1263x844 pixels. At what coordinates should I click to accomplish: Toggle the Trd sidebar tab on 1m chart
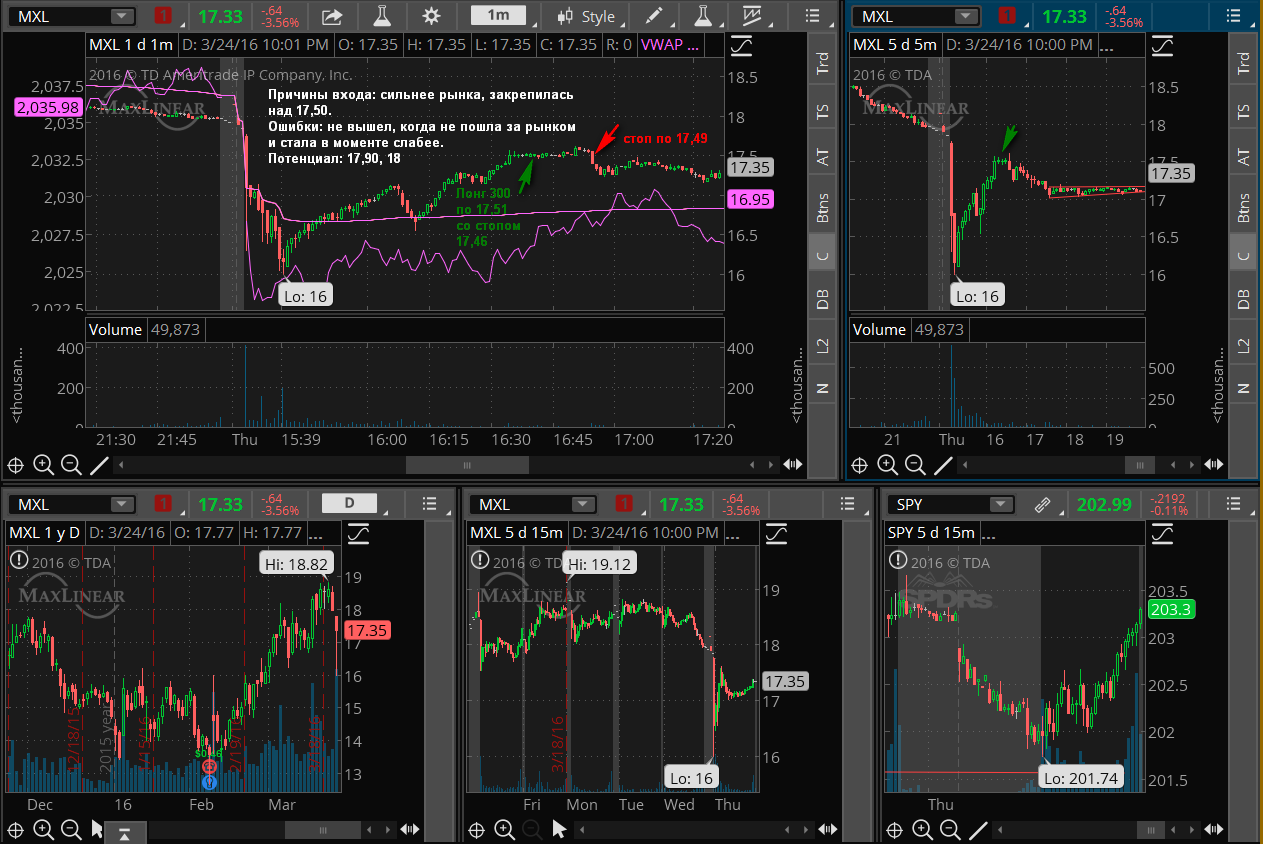pos(822,65)
